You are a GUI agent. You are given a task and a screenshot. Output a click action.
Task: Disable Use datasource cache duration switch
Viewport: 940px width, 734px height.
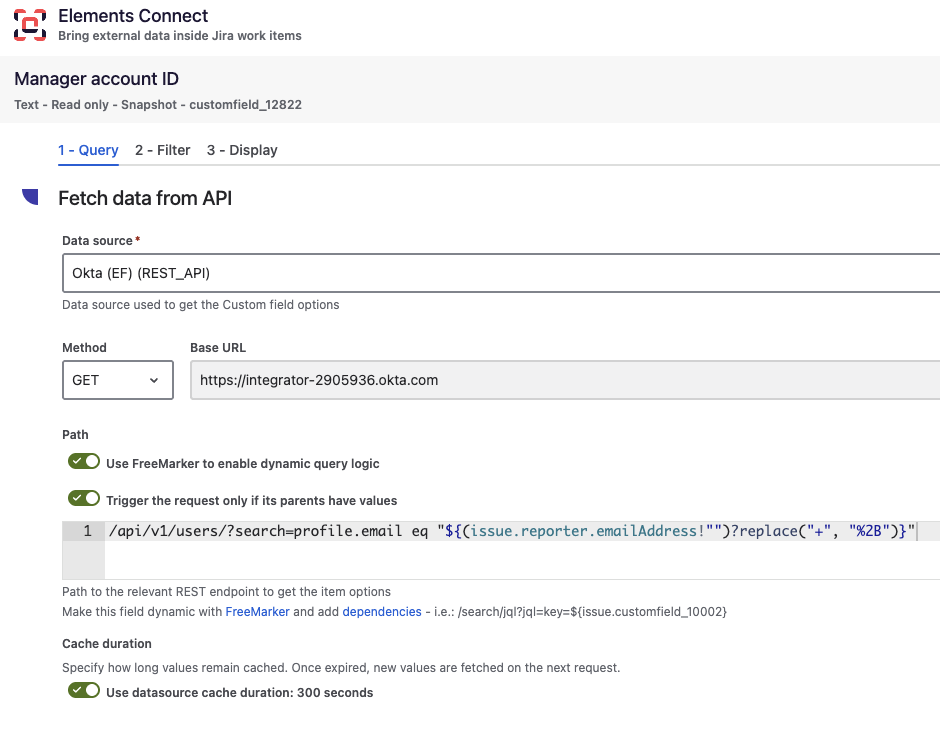(x=84, y=690)
